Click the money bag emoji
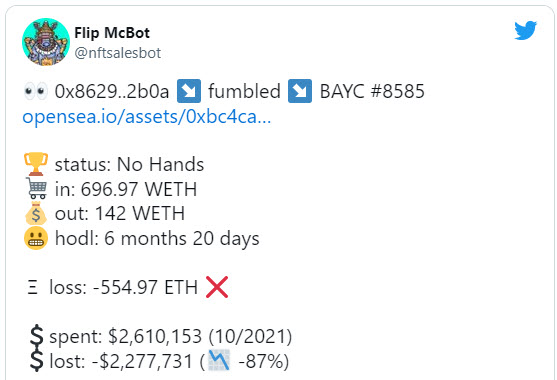Viewport: 557px width, 380px height. tap(36, 213)
